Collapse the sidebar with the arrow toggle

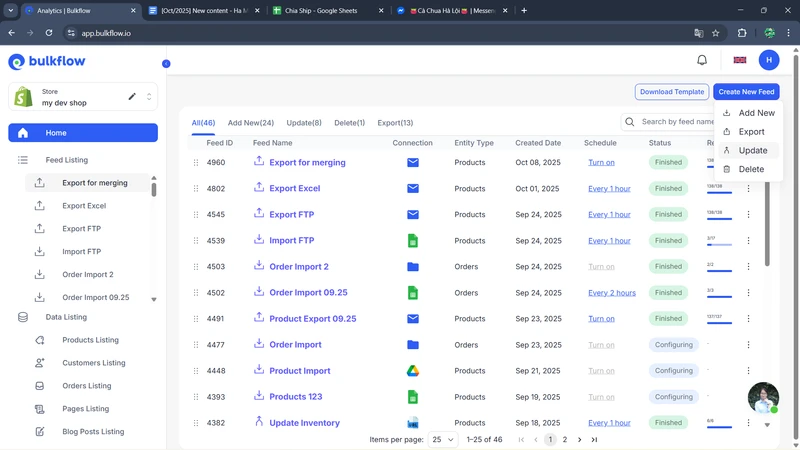click(166, 64)
